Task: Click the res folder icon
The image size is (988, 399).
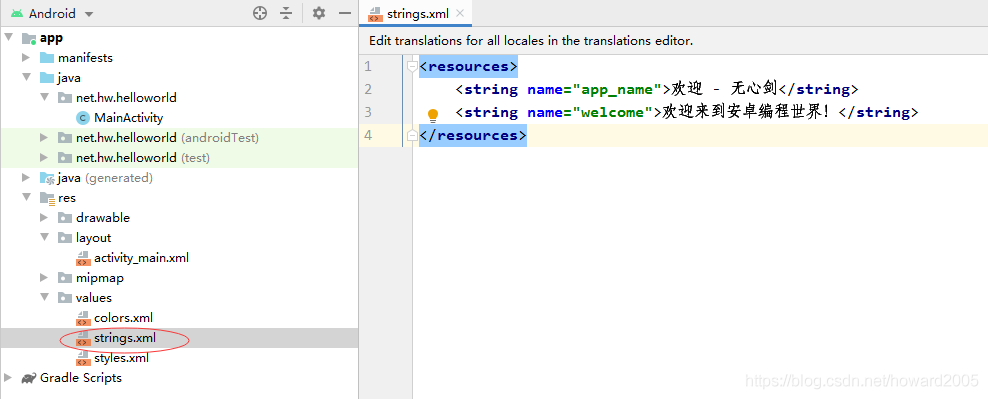Action: (47, 198)
